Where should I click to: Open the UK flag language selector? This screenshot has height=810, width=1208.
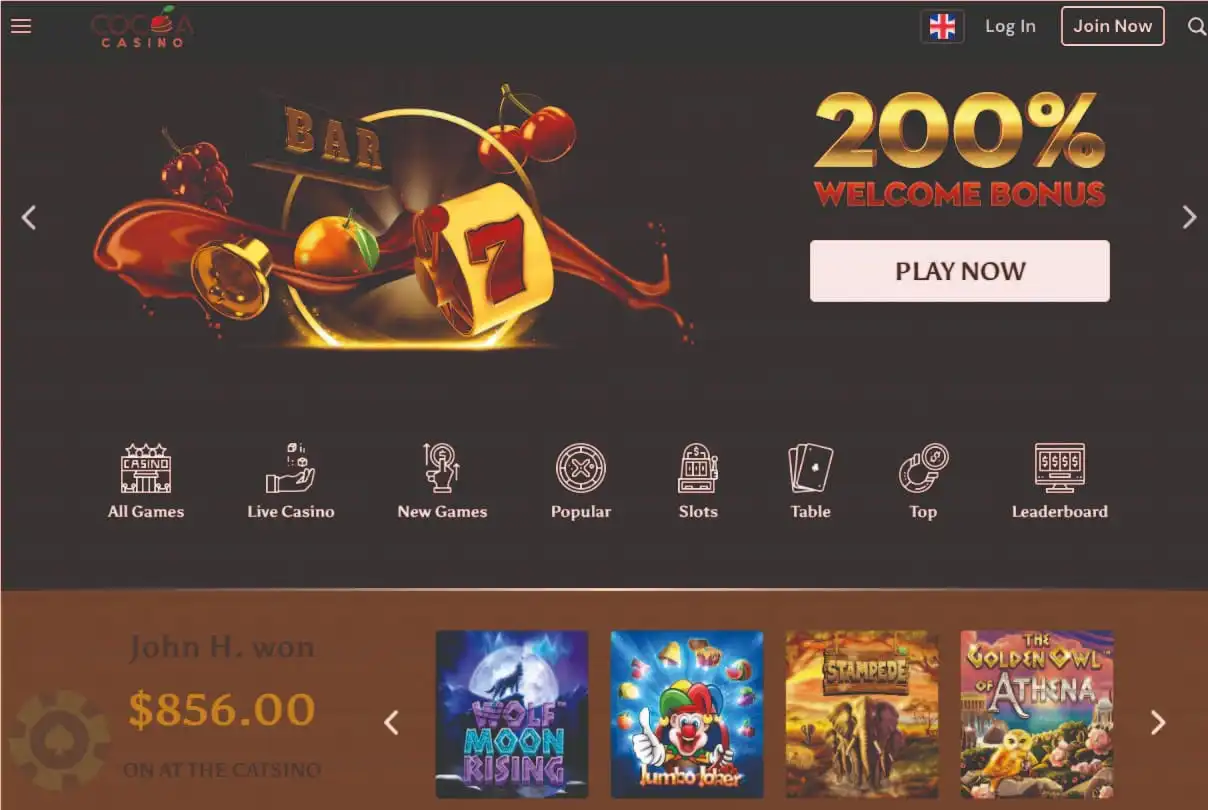942,26
